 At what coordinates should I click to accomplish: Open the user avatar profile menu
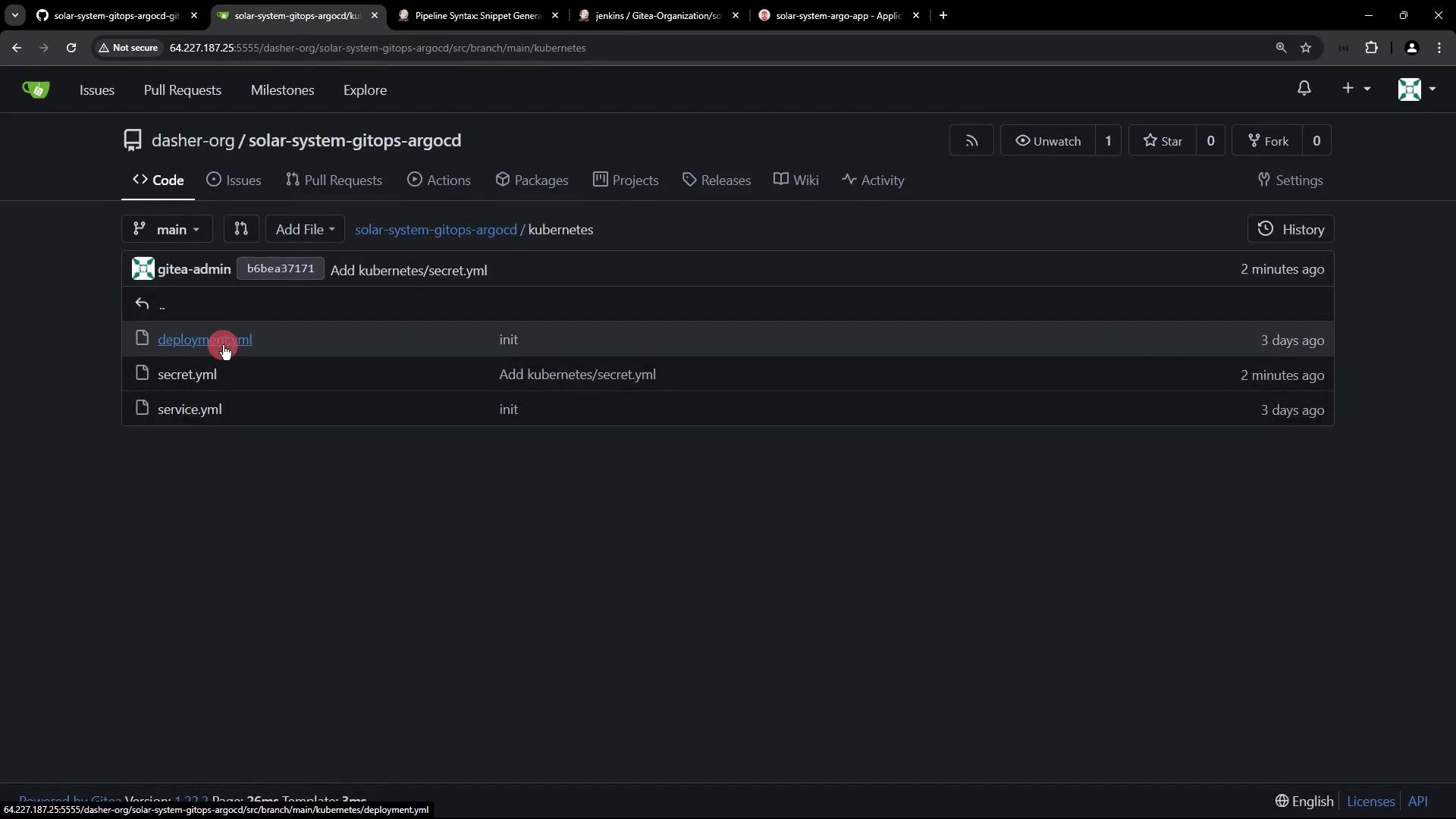click(1416, 89)
